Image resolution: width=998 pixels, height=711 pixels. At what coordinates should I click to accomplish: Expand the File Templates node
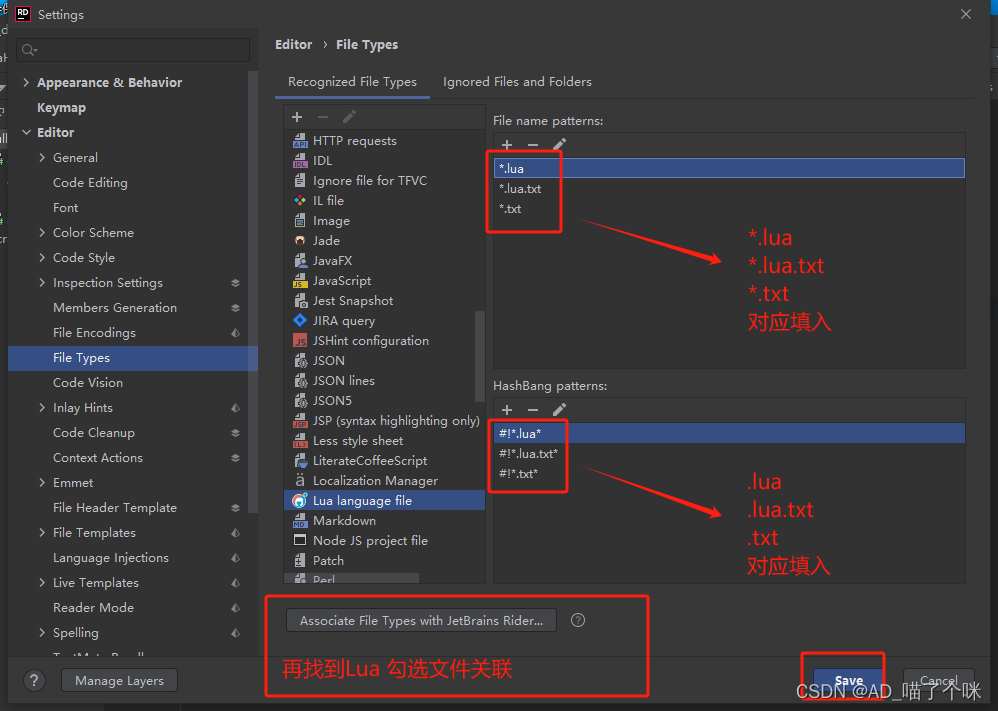(x=42, y=532)
